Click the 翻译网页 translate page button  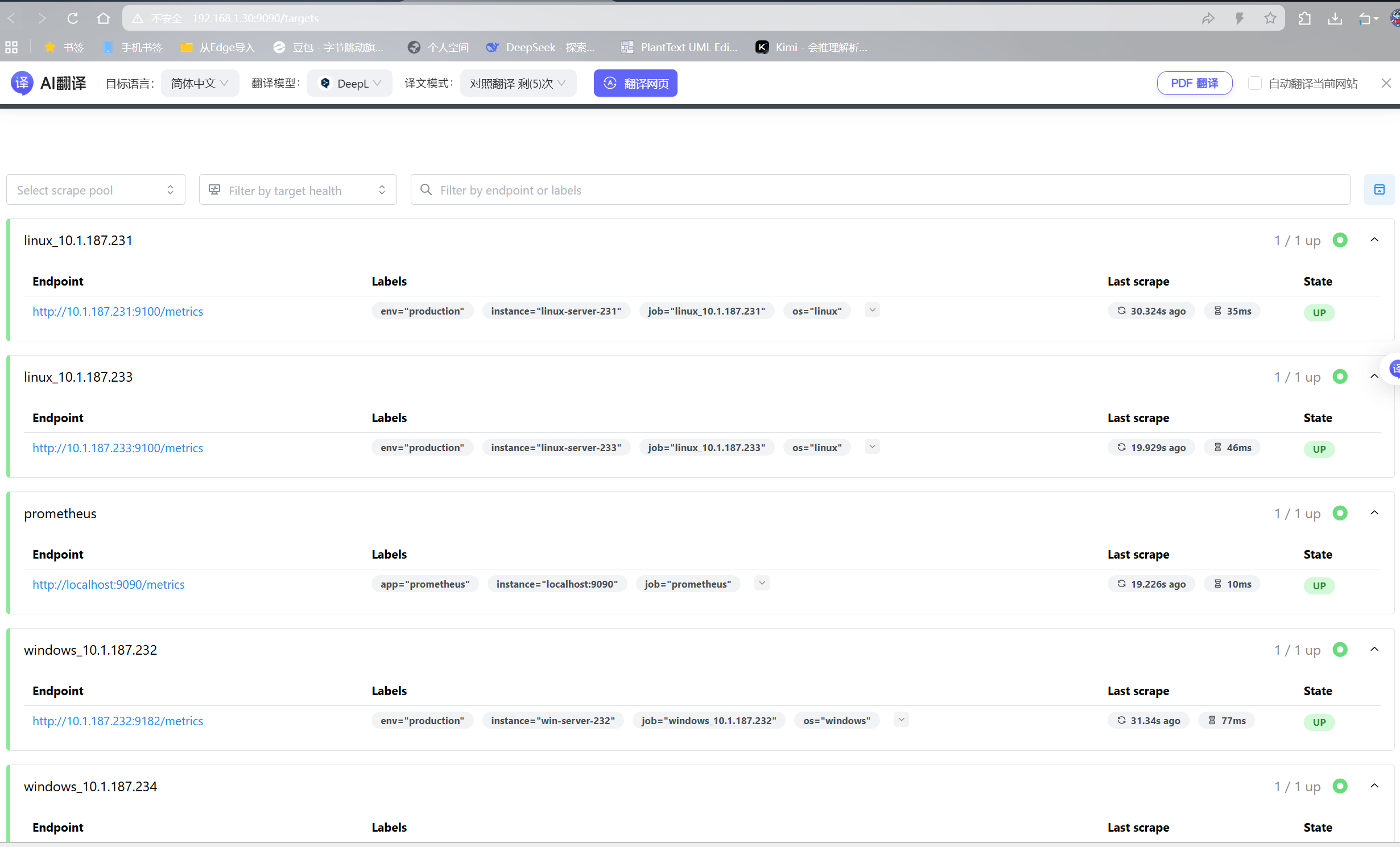click(635, 83)
